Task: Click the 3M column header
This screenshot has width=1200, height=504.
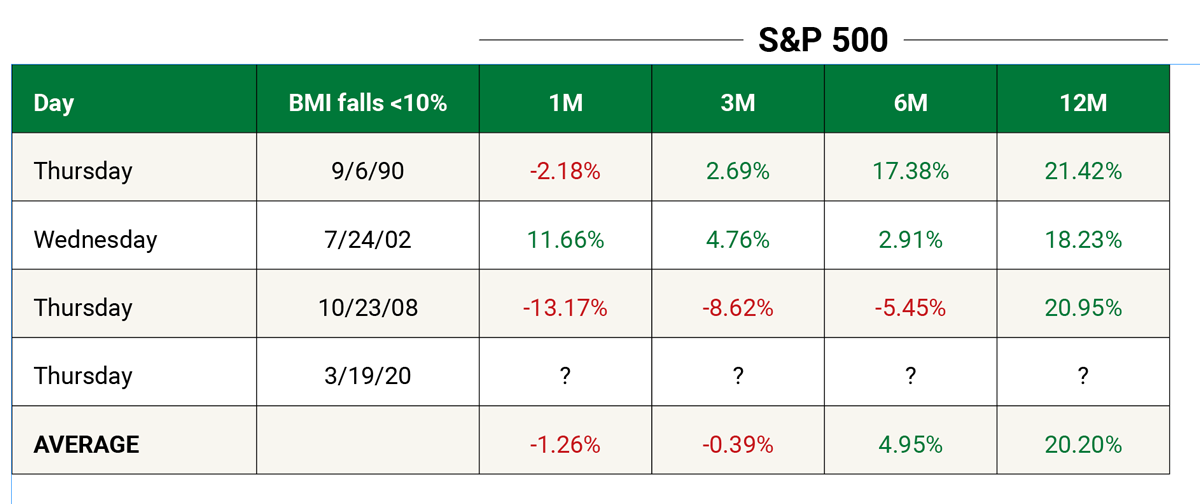Action: (737, 103)
